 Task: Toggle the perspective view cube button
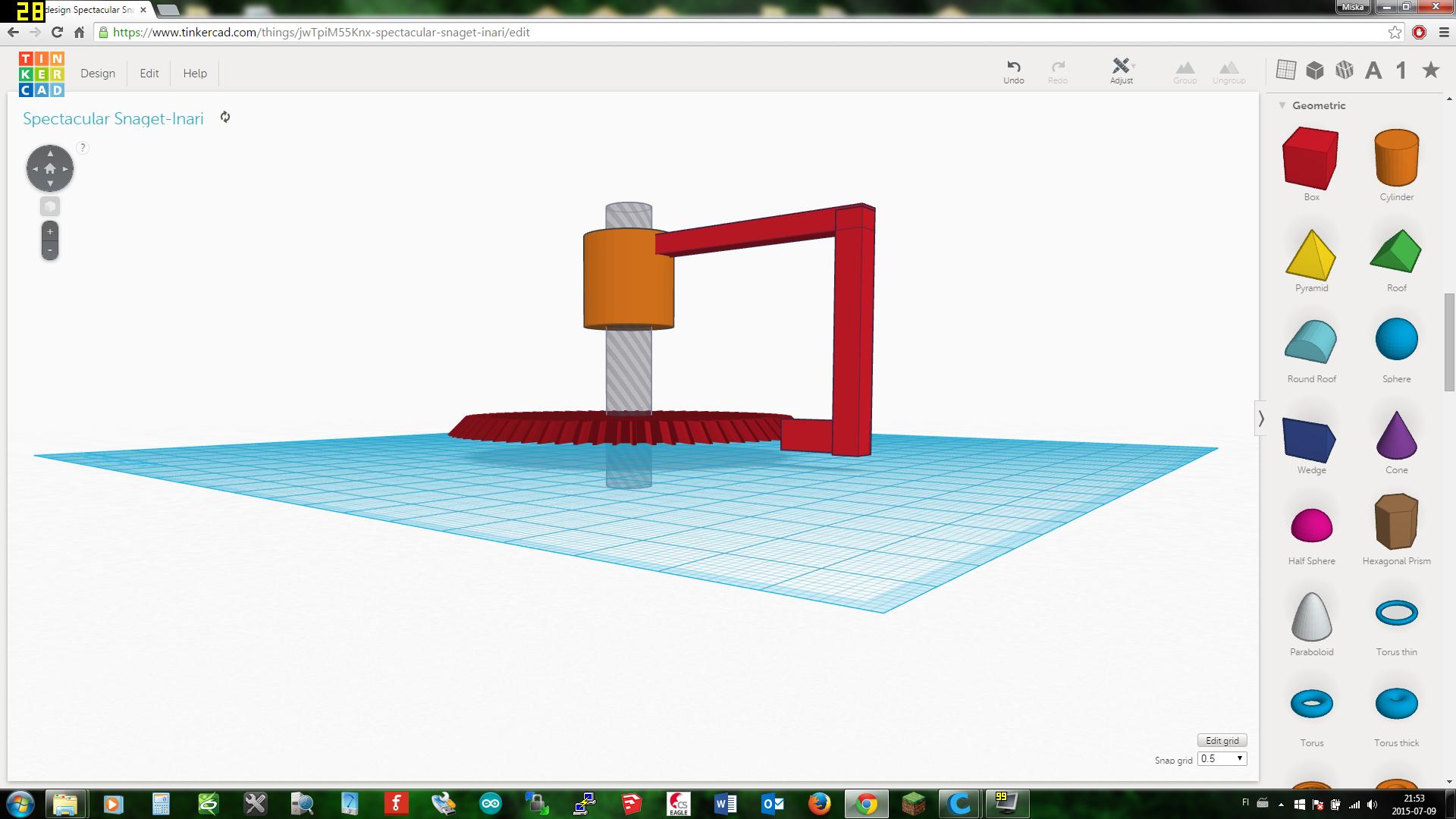(50, 206)
